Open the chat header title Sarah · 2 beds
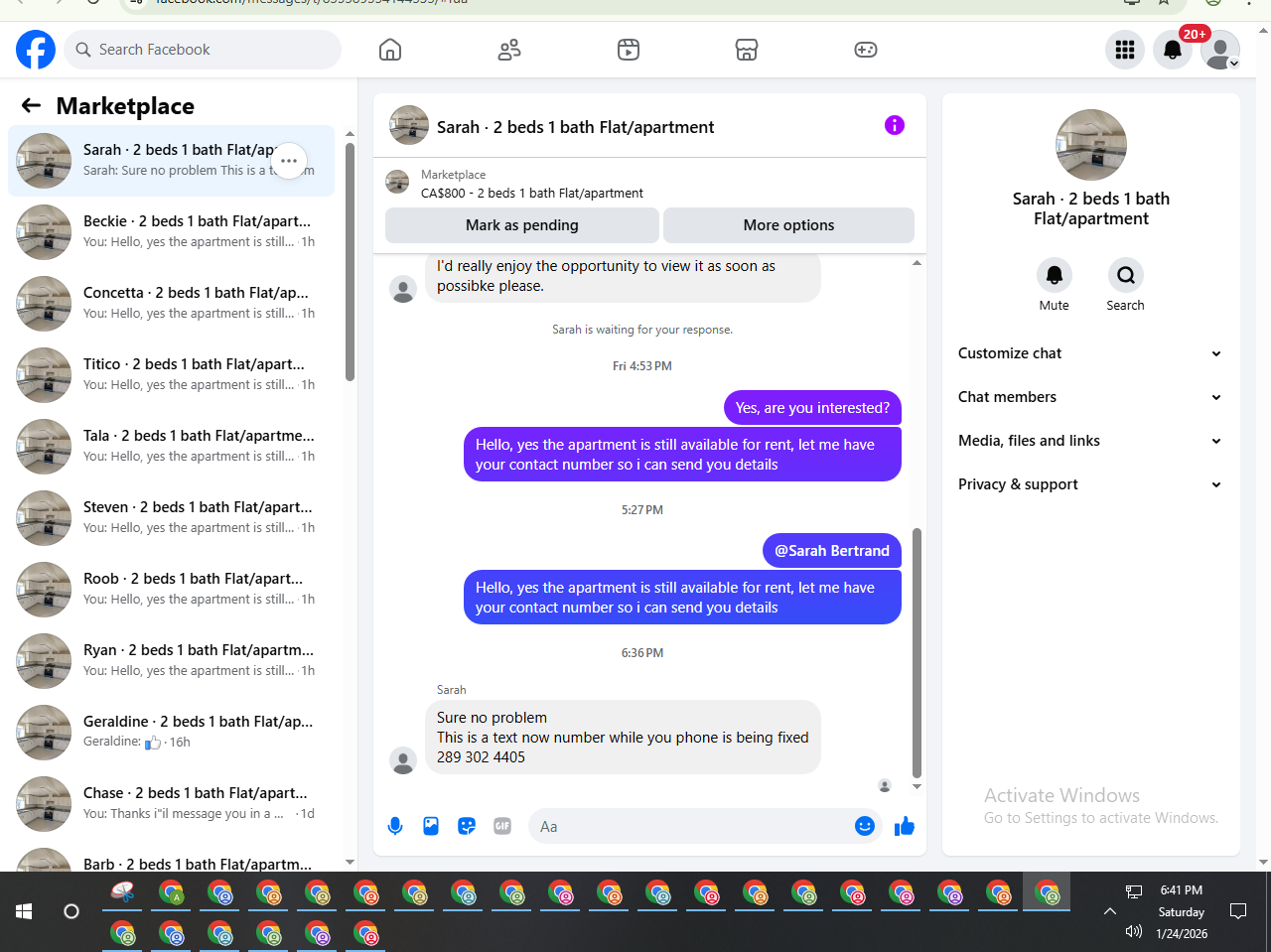This screenshot has height=952, width=1271. coord(576,127)
